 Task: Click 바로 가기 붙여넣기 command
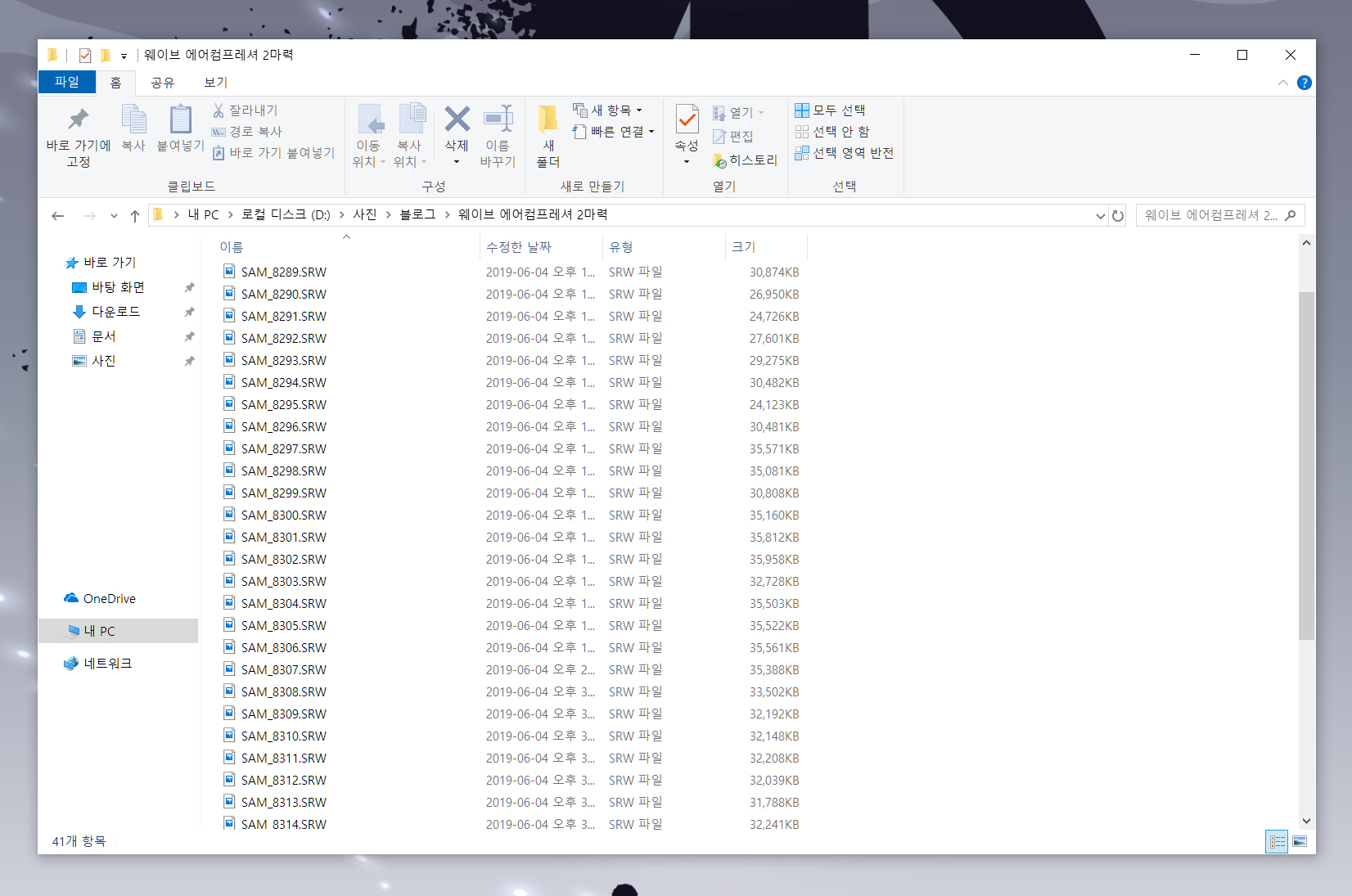click(x=274, y=153)
